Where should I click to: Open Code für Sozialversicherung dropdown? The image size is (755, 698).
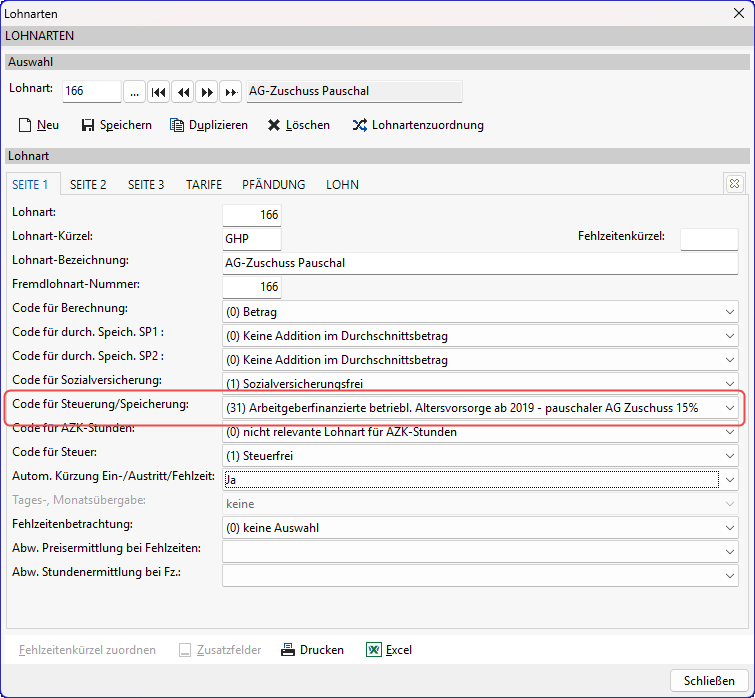[x=480, y=383]
